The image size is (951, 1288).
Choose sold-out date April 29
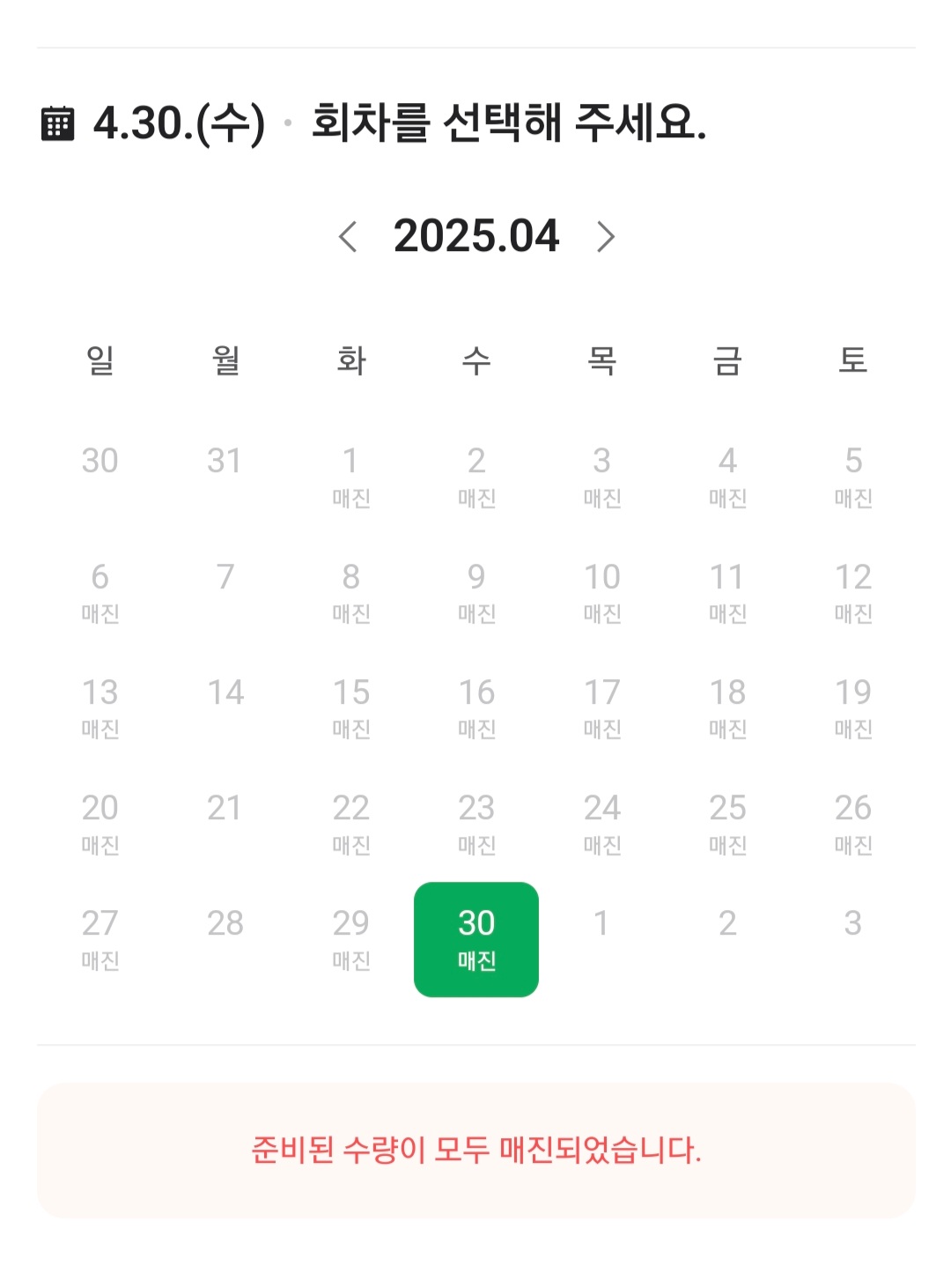tap(351, 939)
